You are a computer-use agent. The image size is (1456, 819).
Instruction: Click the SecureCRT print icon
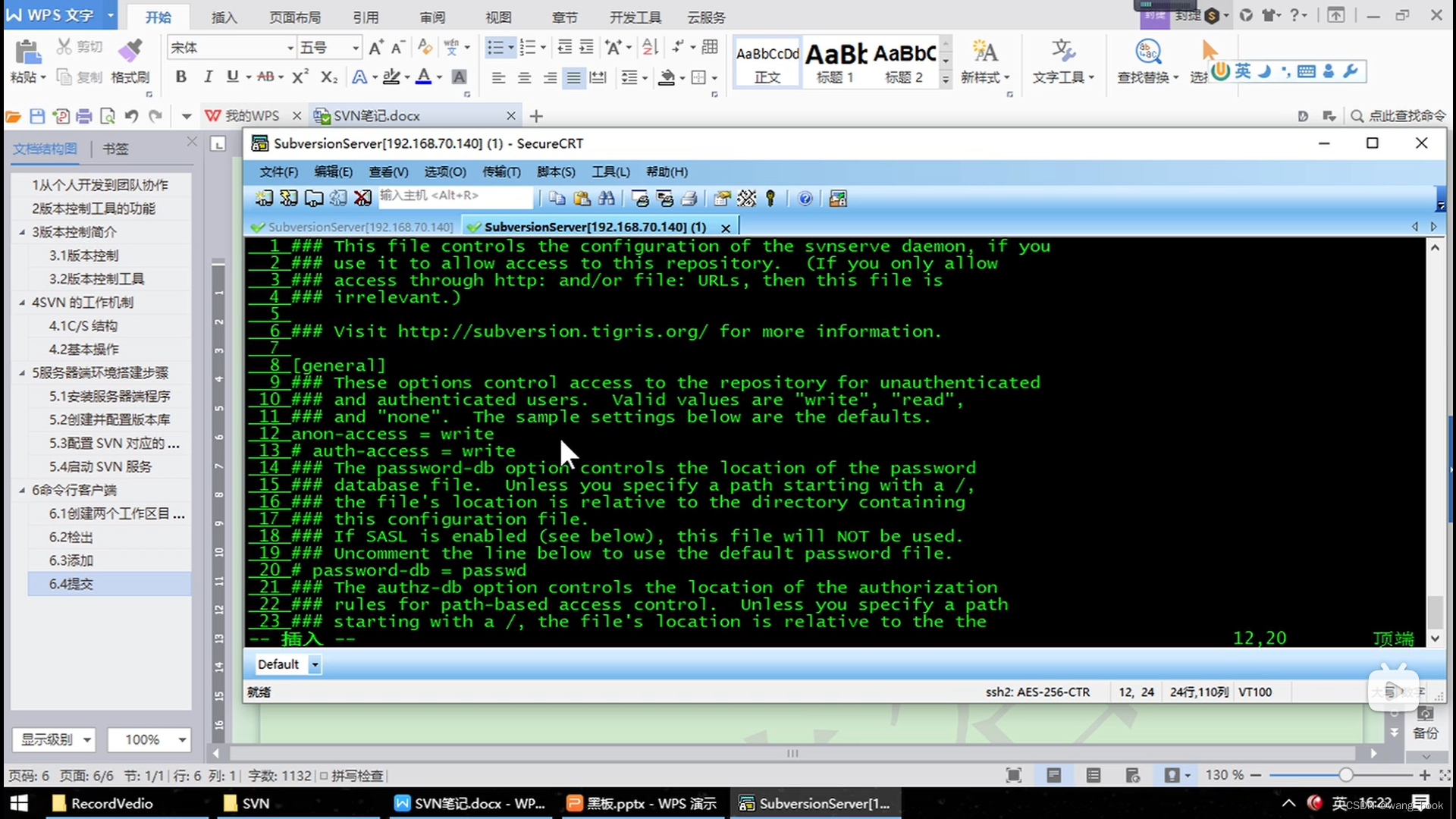689,199
